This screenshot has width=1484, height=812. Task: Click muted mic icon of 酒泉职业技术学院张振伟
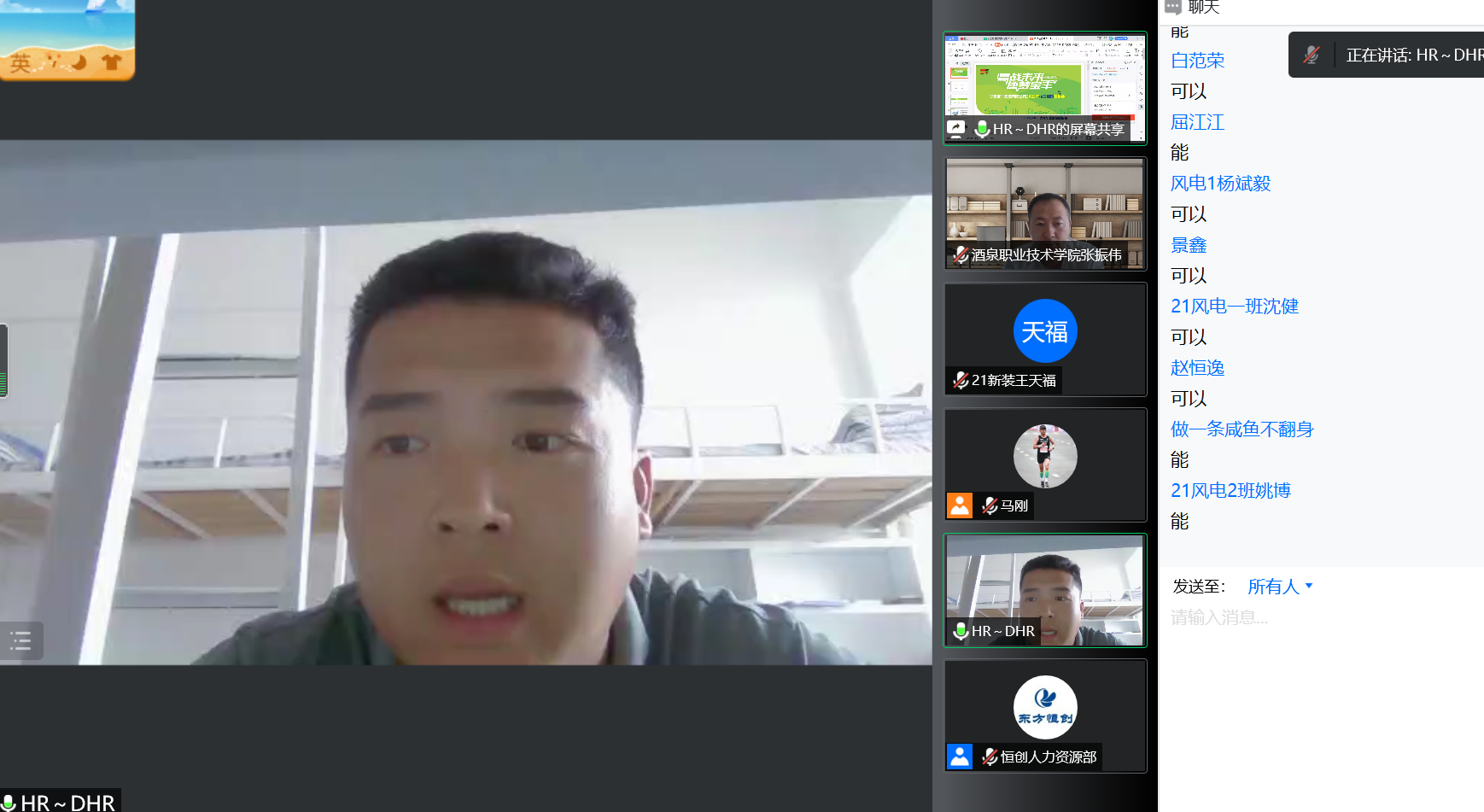click(961, 254)
